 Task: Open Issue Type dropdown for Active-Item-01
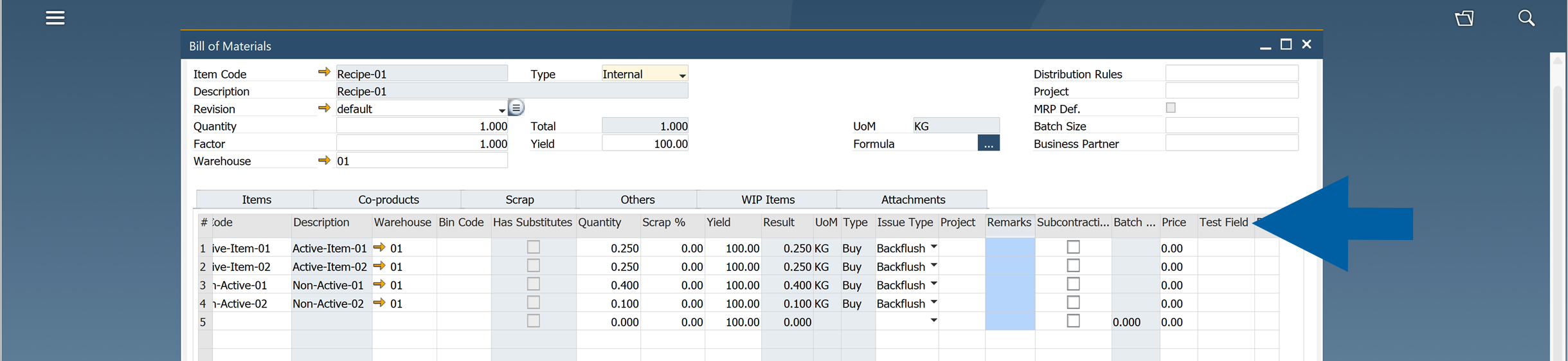tap(933, 247)
